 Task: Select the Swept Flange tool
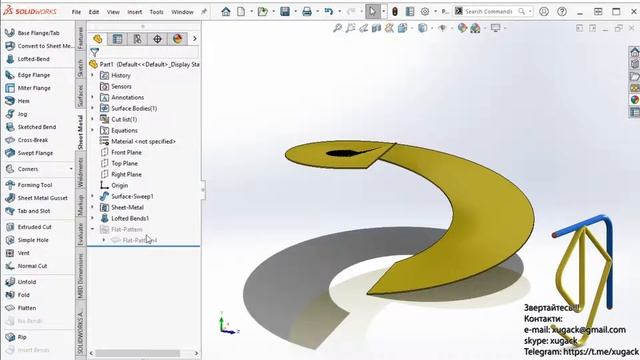[29, 153]
